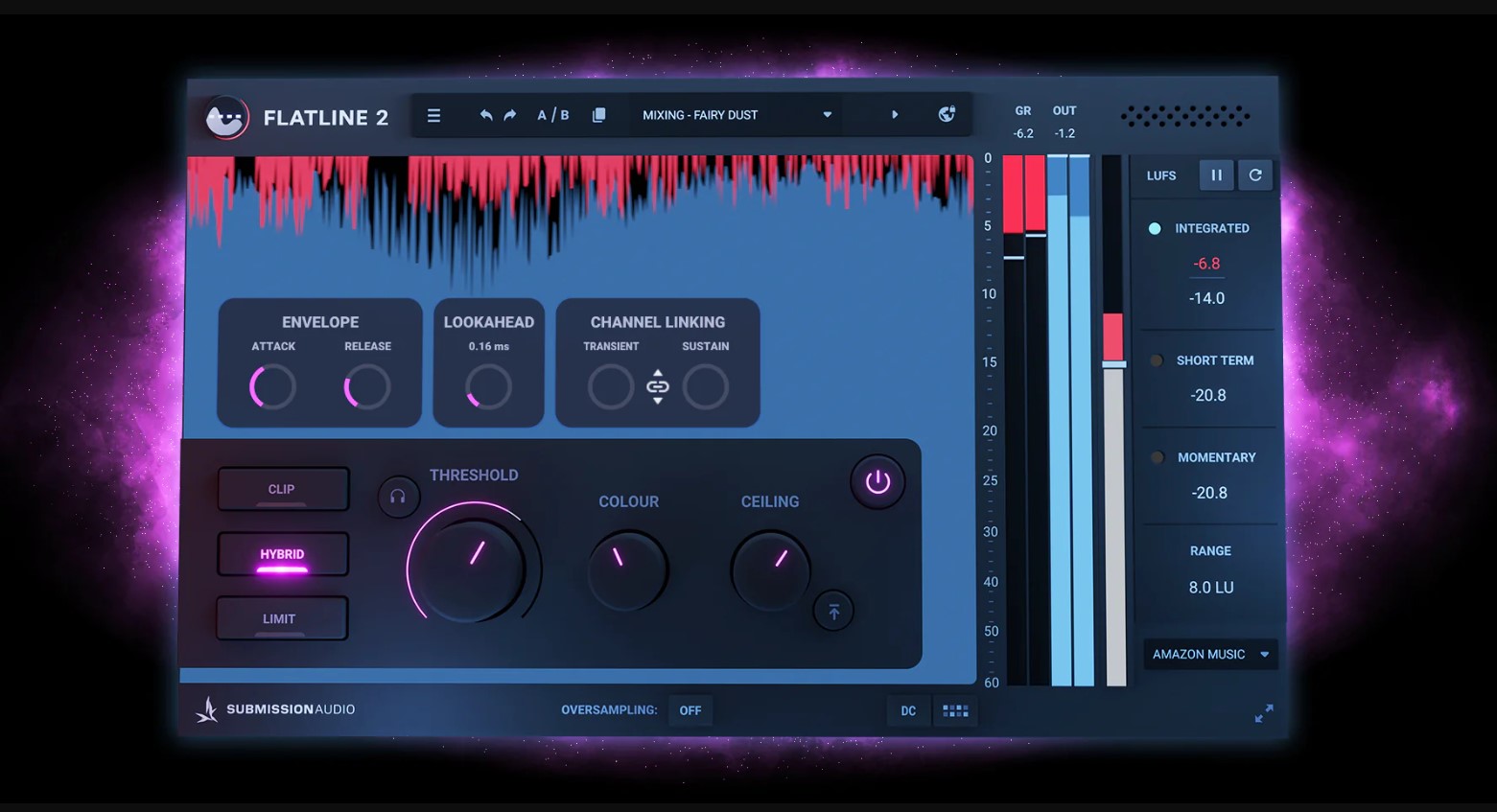The image size is (1497, 812).
Task: Toggle the channel link chain icon
Action: [658, 386]
